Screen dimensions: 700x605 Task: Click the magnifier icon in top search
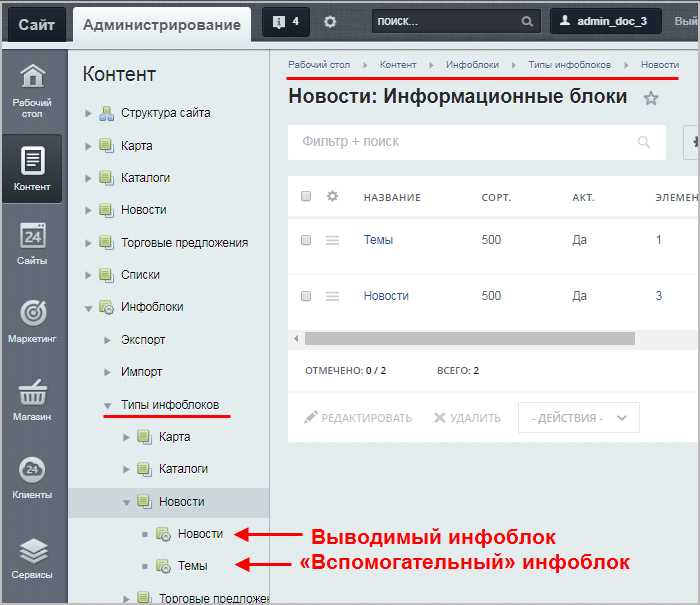tap(527, 21)
